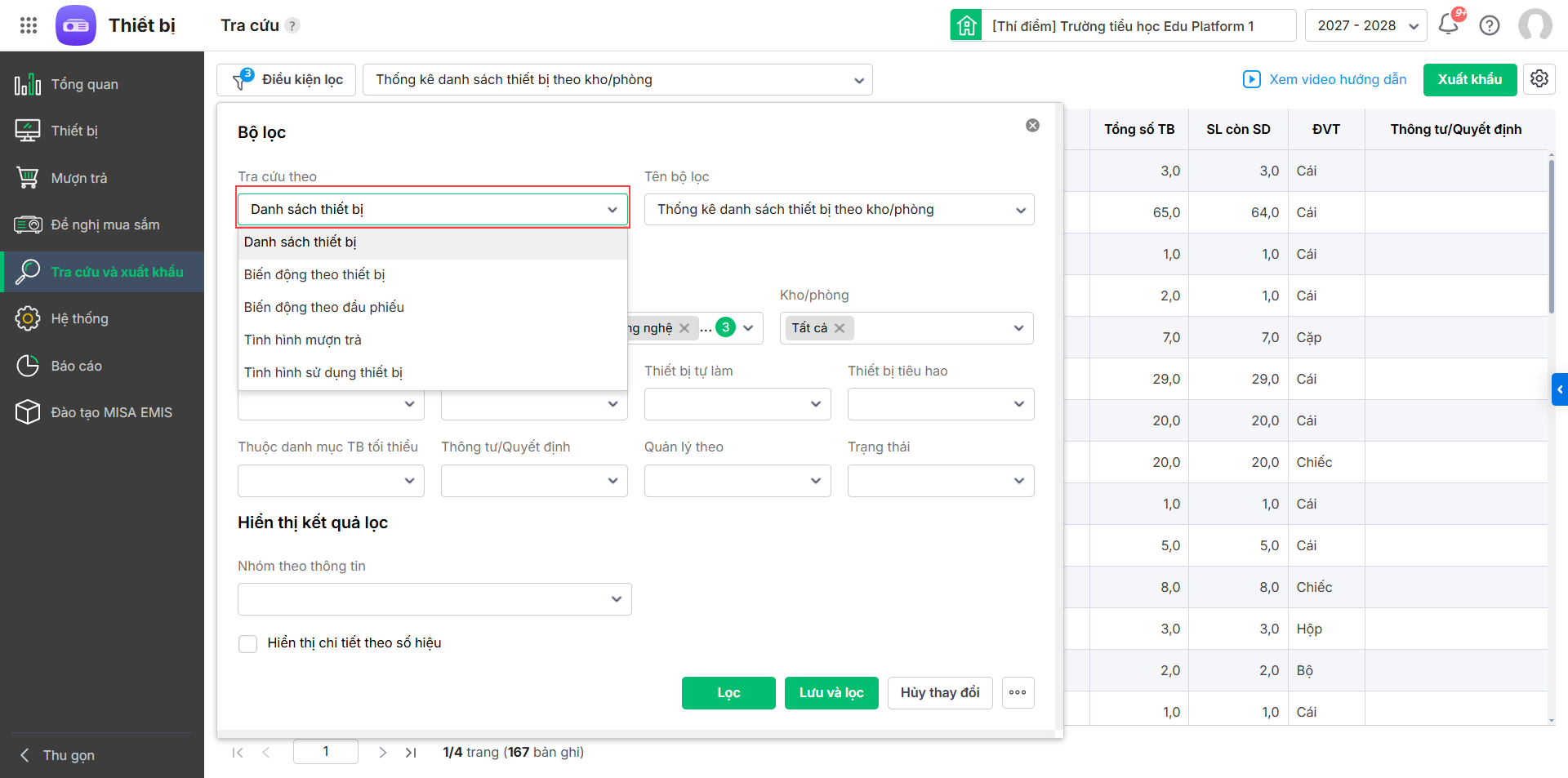
Task: Open table settings gear icon
Action: pyautogui.click(x=1539, y=79)
